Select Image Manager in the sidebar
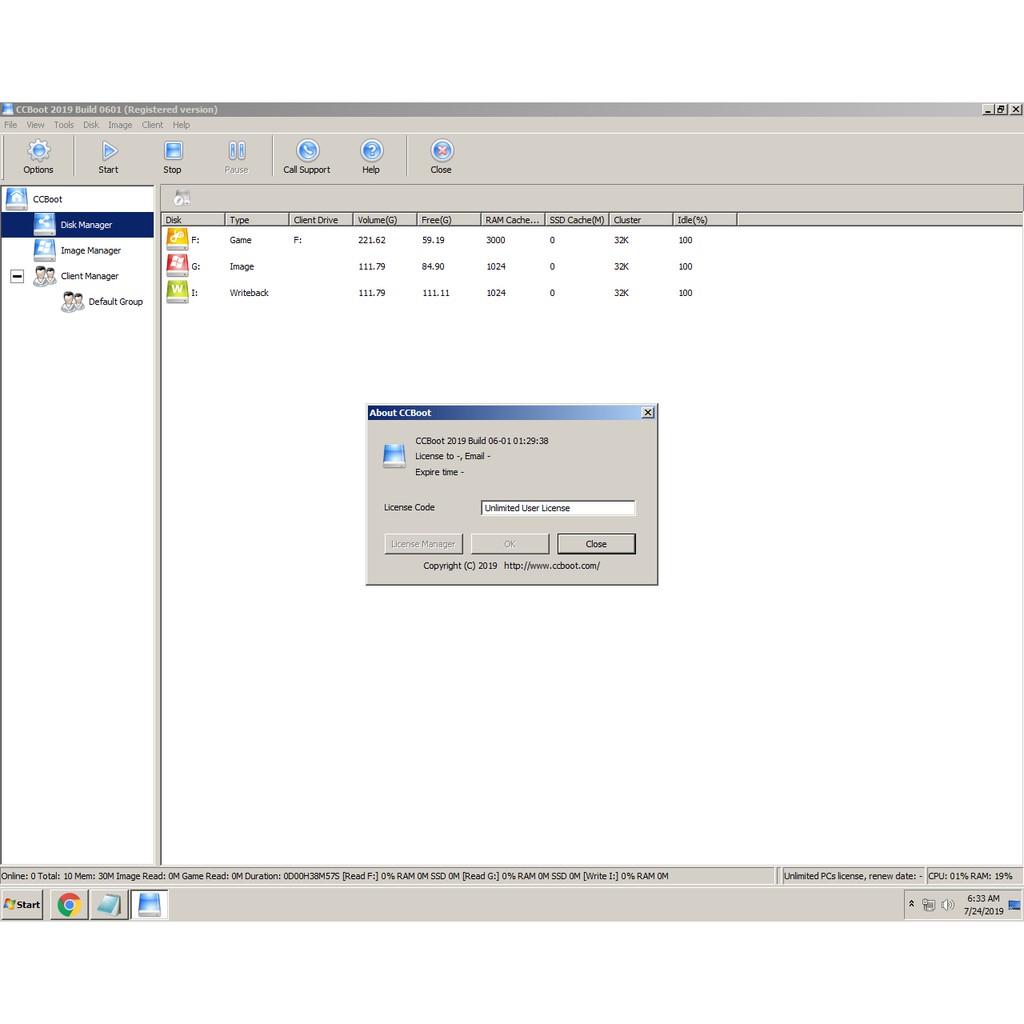The width and height of the screenshot is (1024, 1024). coord(90,251)
